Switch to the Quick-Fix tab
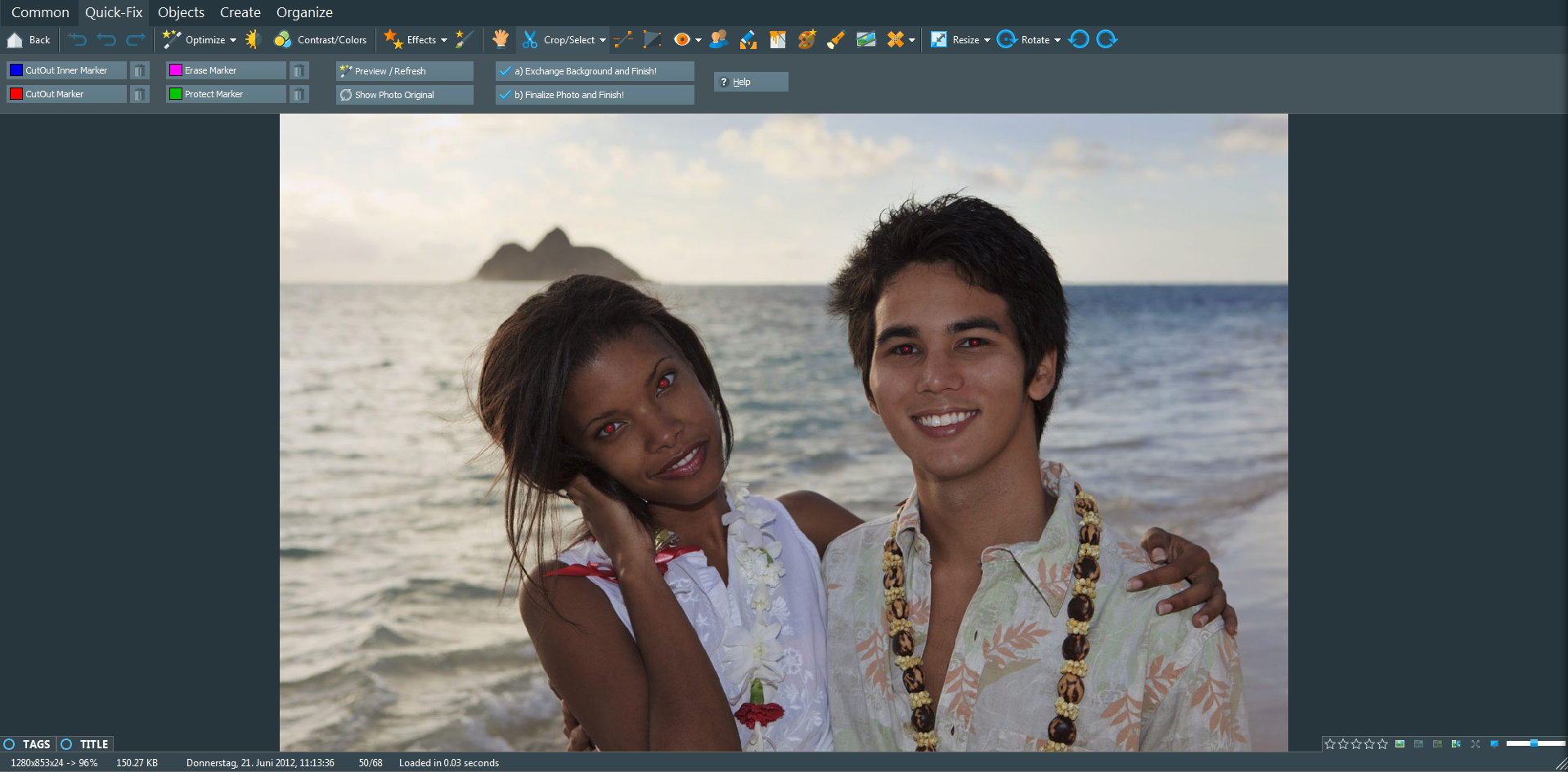 (x=114, y=12)
